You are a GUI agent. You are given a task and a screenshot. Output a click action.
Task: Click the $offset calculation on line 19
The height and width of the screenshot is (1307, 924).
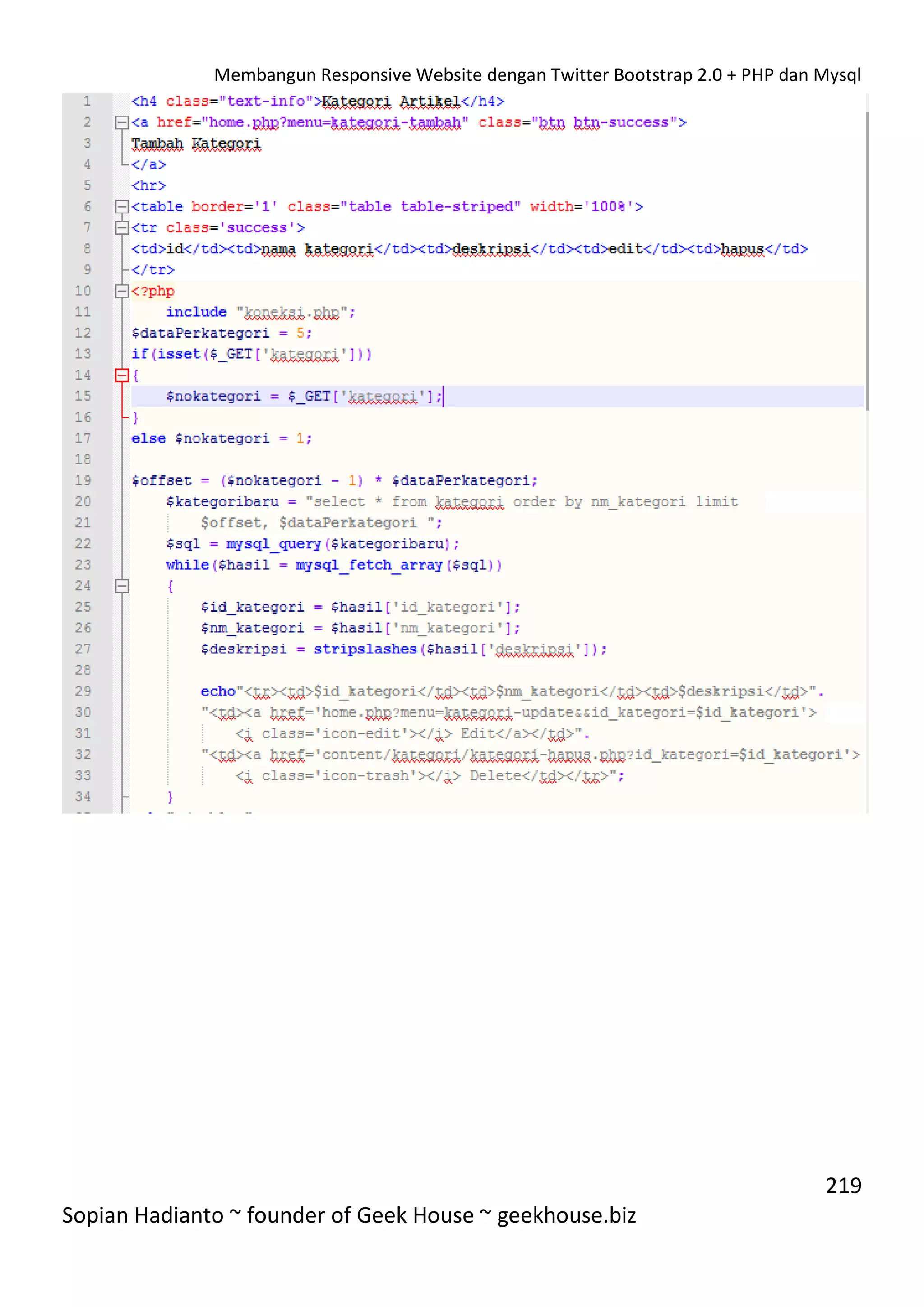(x=335, y=481)
